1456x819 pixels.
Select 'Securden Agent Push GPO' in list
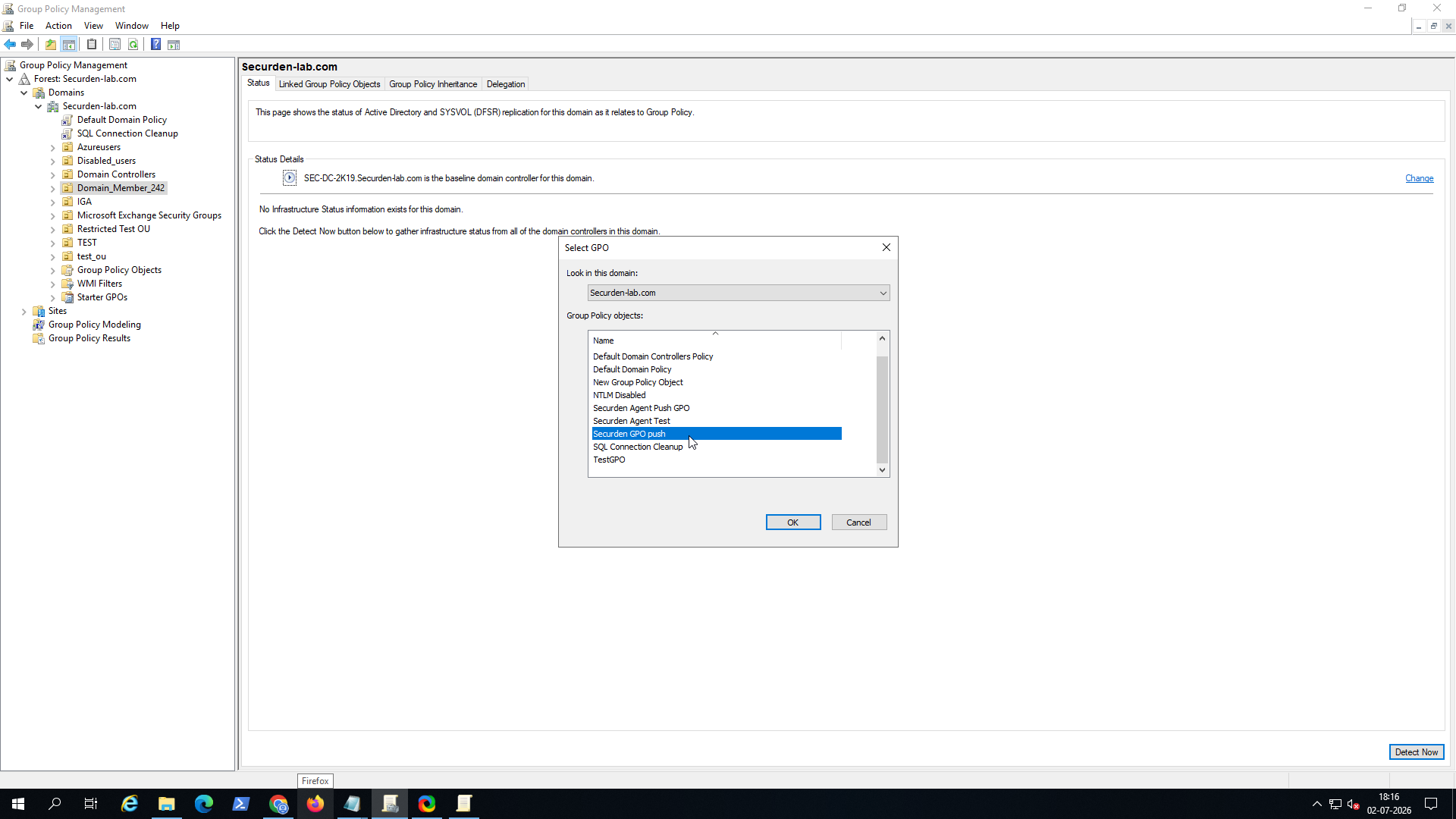[x=642, y=408]
